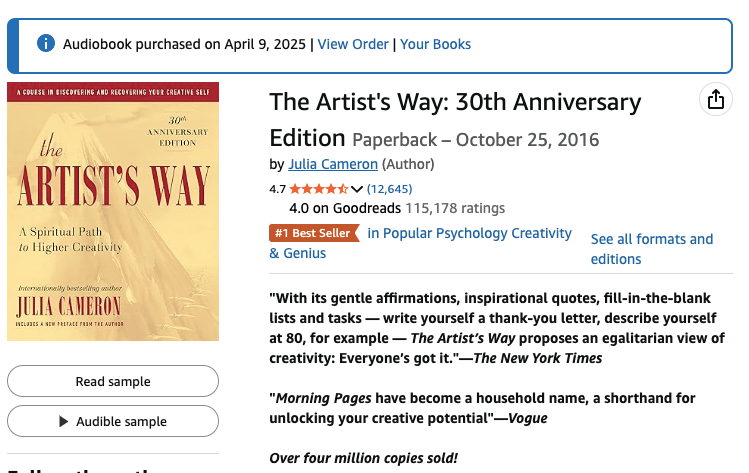Viewport: 749px width, 473px height.
Task: Open Popular Psychology Creativity & Genius category
Action: (468, 234)
